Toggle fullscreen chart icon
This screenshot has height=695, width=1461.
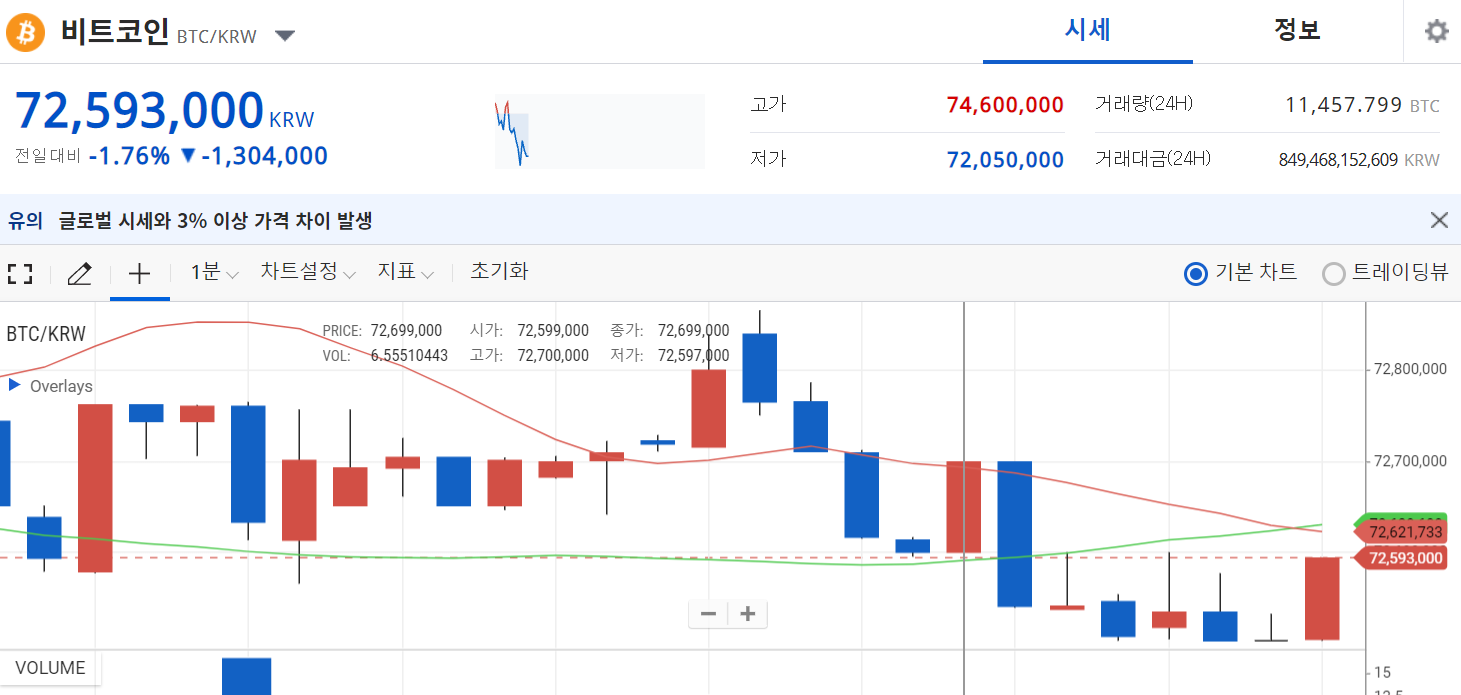pos(20,273)
